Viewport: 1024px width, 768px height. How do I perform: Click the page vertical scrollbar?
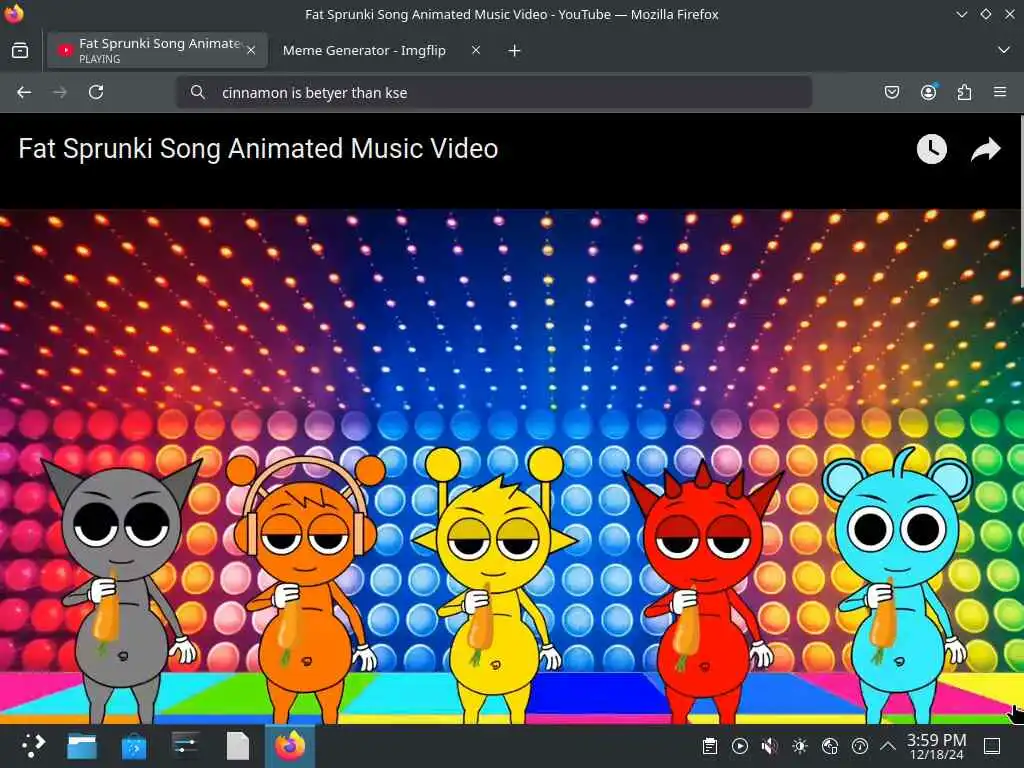pos(1021,202)
